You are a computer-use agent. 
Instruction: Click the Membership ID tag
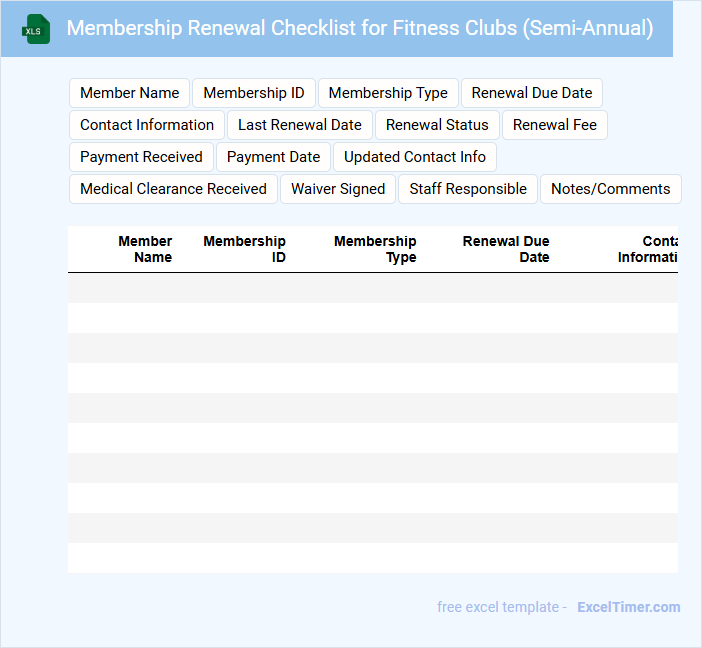pyautogui.click(x=254, y=93)
